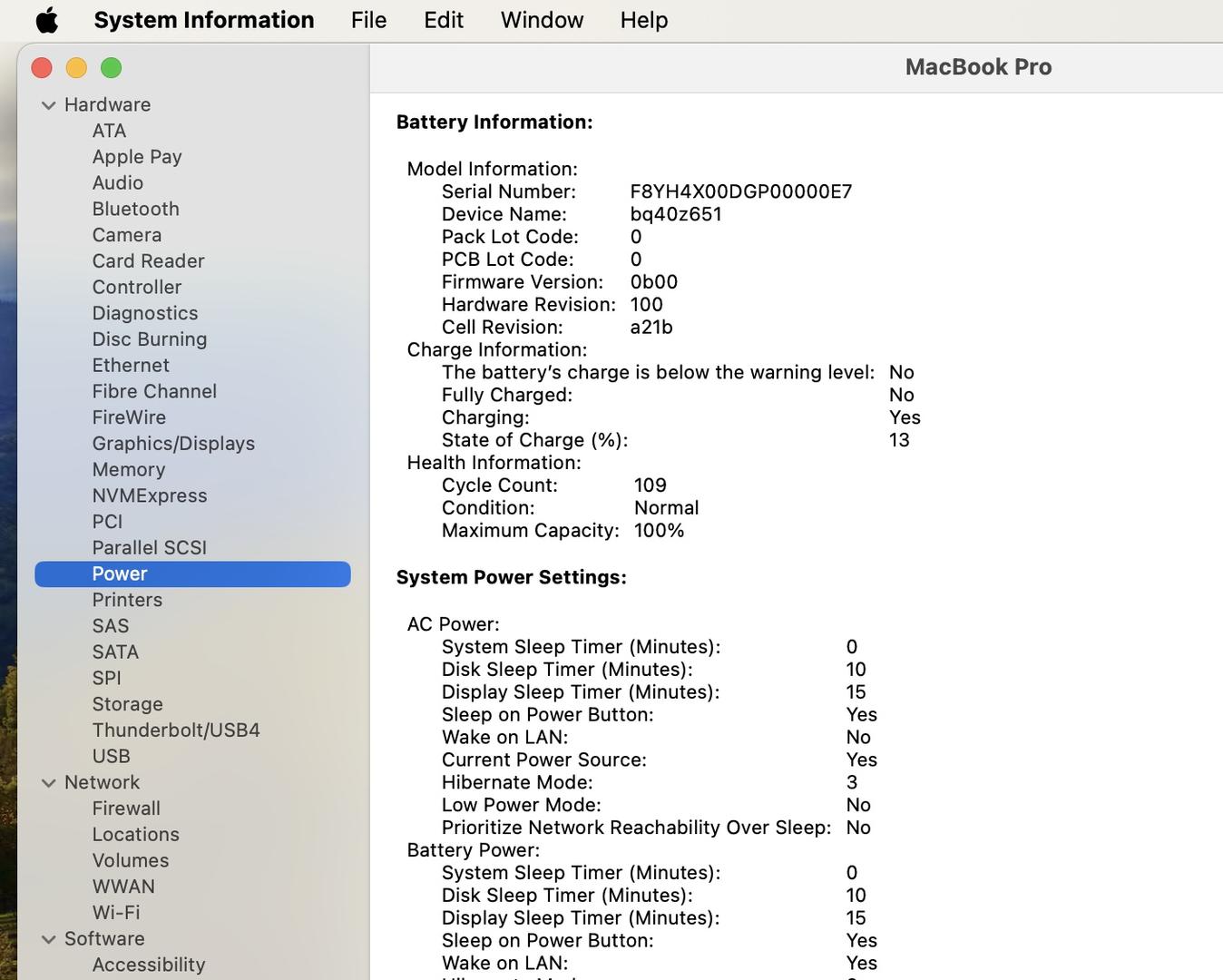Viewport: 1223px width, 980px height.
Task: Click the Charging value Yes
Action: [x=905, y=417]
